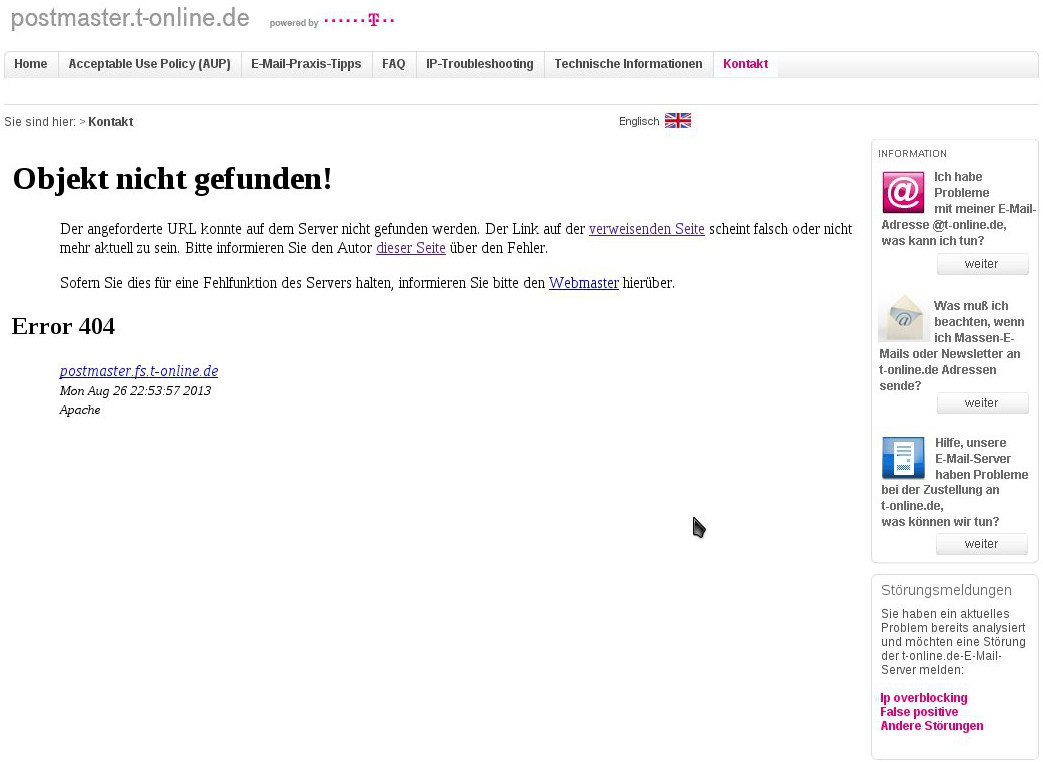Click 'weiter' under e-mail address problems
Screen dimensions: 1043x762
pos(981,264)
